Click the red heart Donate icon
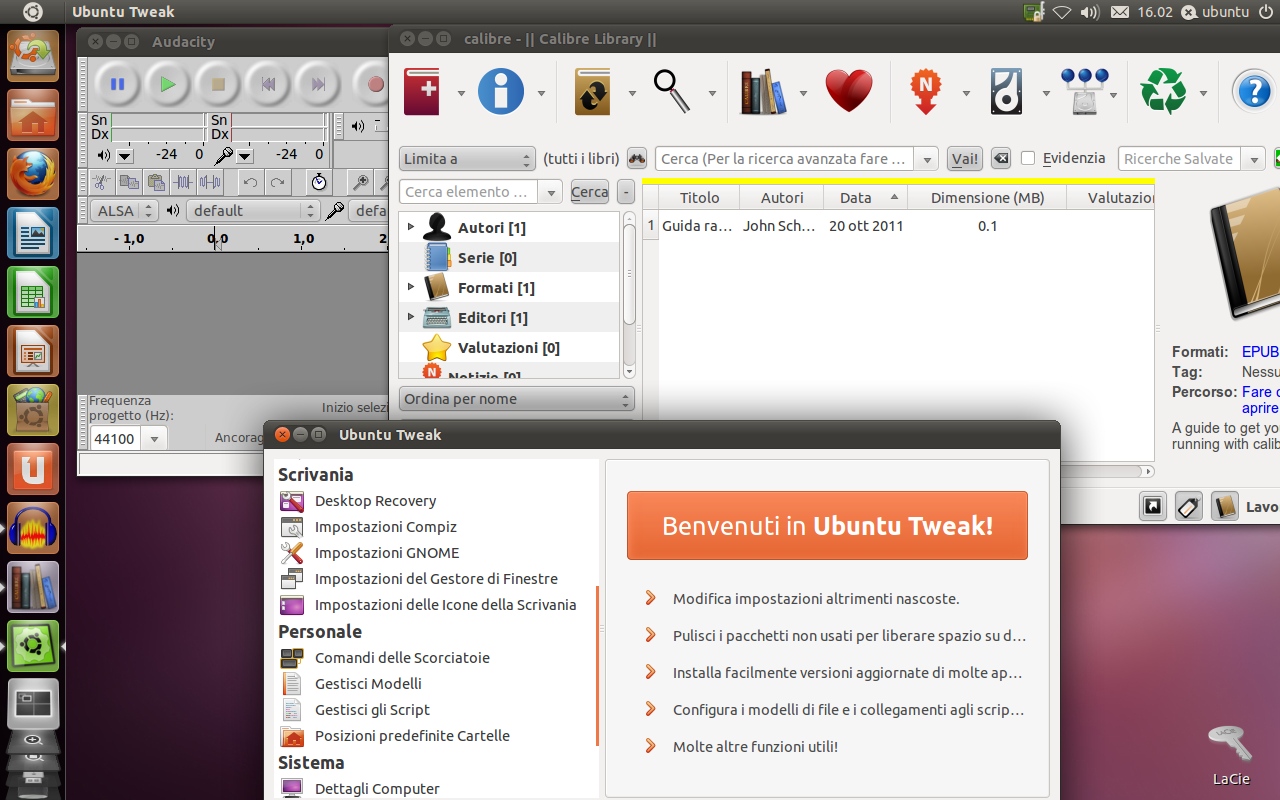 pyautogui.click(x=849, y=92)
